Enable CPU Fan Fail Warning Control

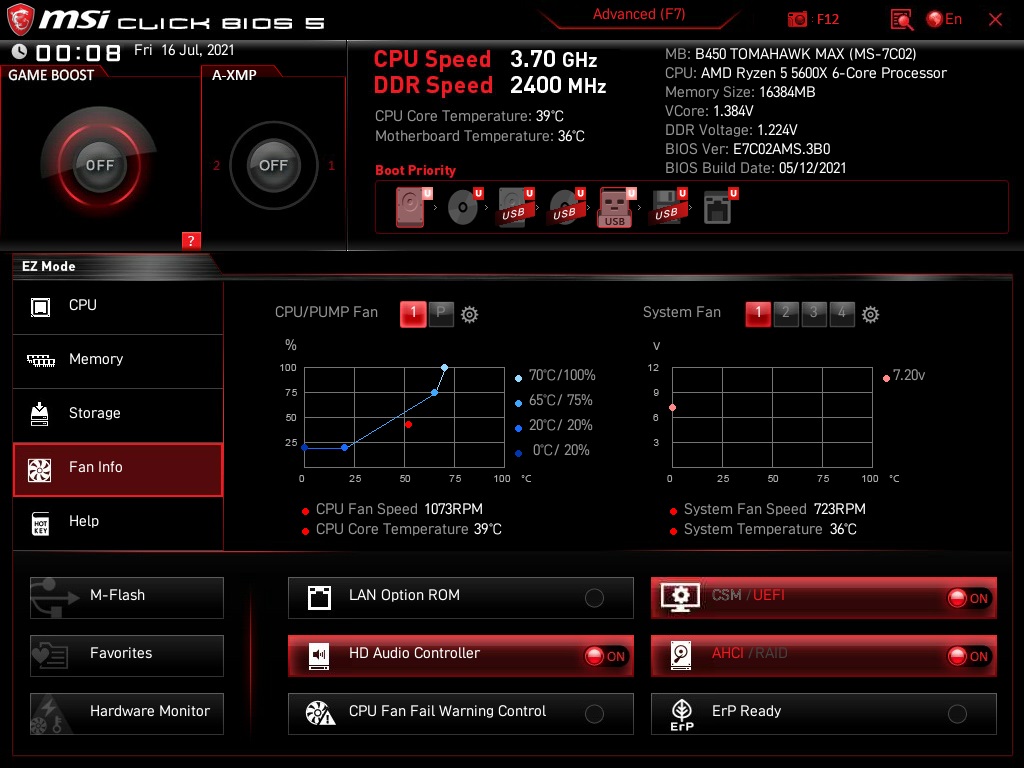pyautogui.click(x=594, y=714)
